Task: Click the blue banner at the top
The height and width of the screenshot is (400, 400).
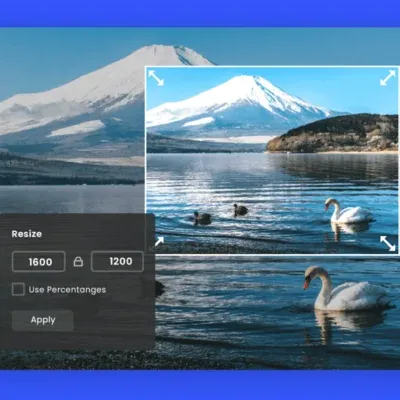Action: coord(200,13)
